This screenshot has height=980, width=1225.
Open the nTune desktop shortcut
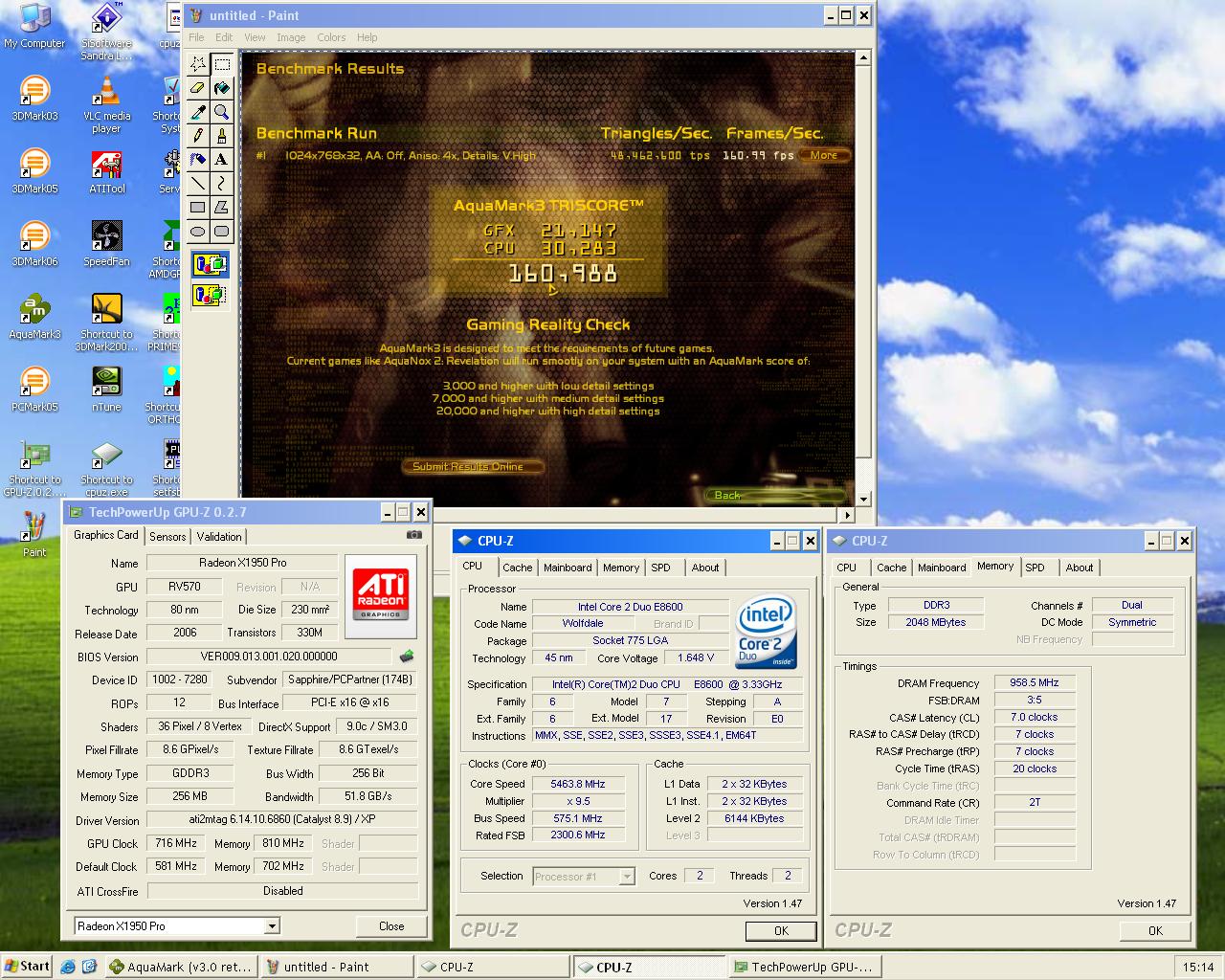(x=106, y=390)
